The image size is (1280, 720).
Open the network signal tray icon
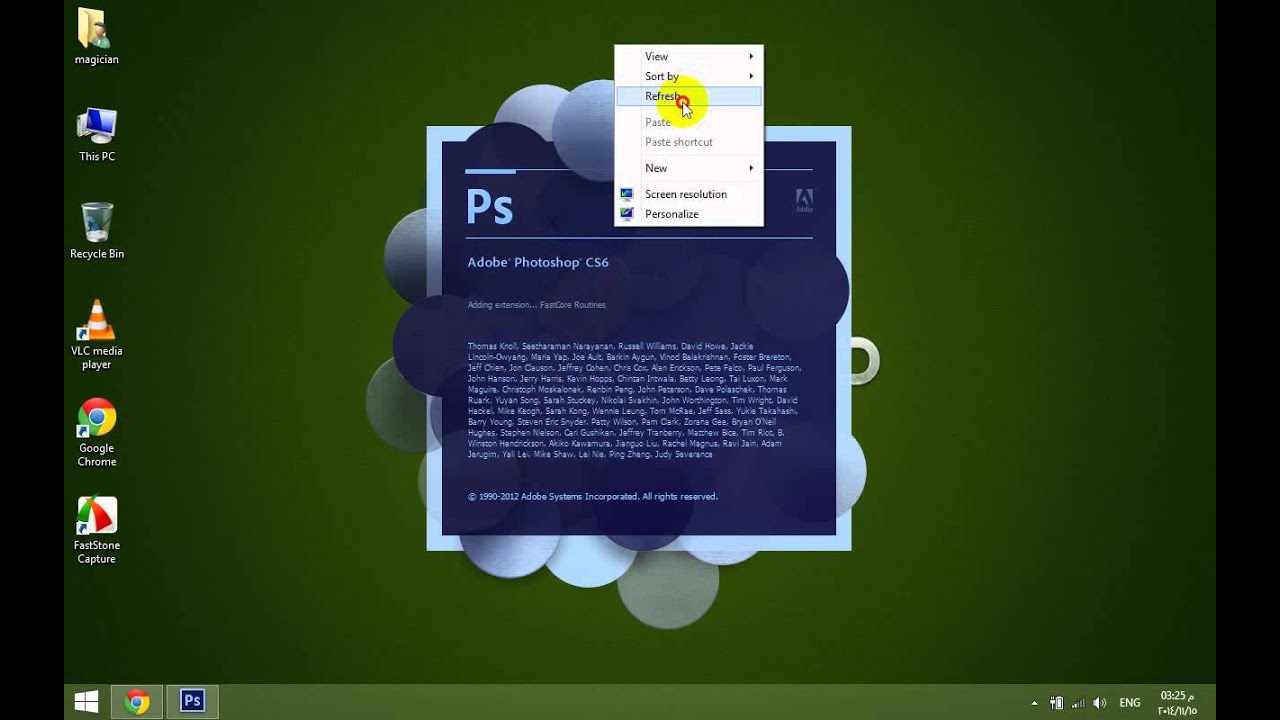click(1078, 703)
